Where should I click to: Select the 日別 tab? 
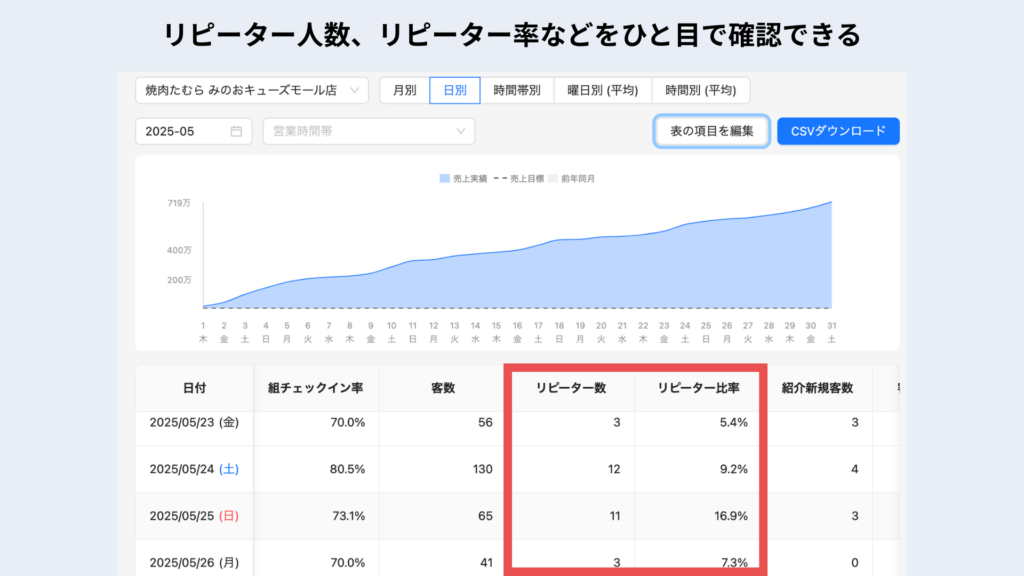[455, 91]
